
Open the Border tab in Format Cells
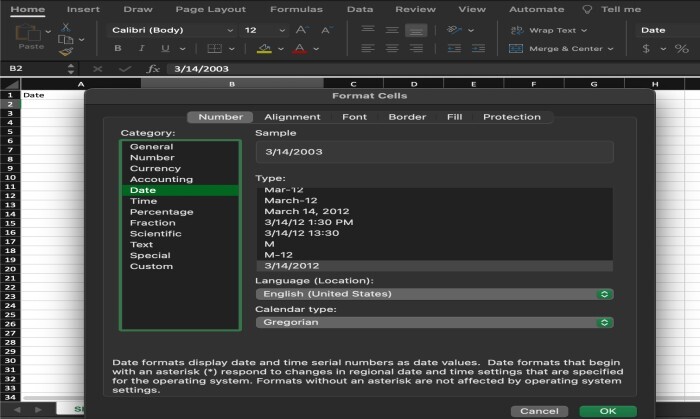click(407, 117)
